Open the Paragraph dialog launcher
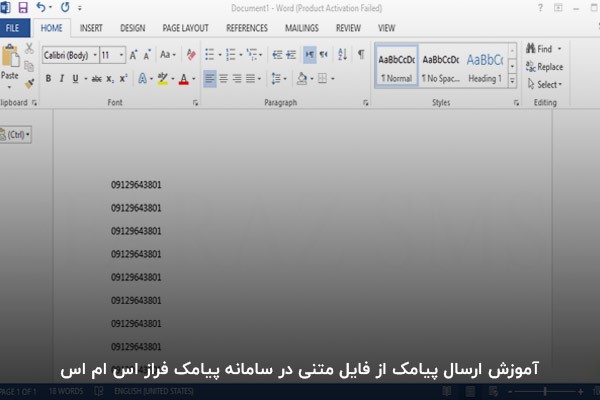 [366, 103]
